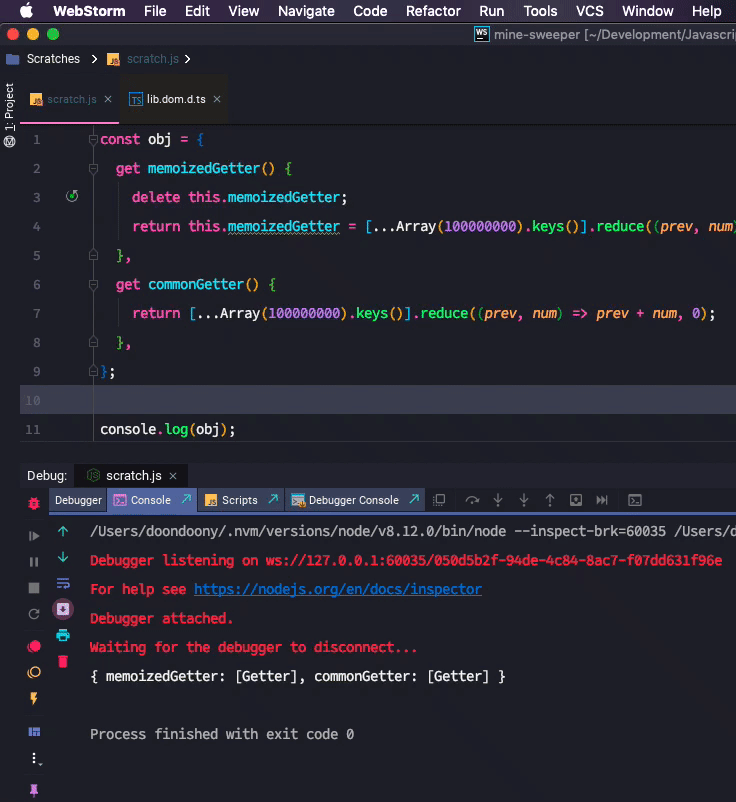The width and height of the screenshot is (736, 802).
Task: Toggle soft-wrap icon in console
Action: [63, 583]
